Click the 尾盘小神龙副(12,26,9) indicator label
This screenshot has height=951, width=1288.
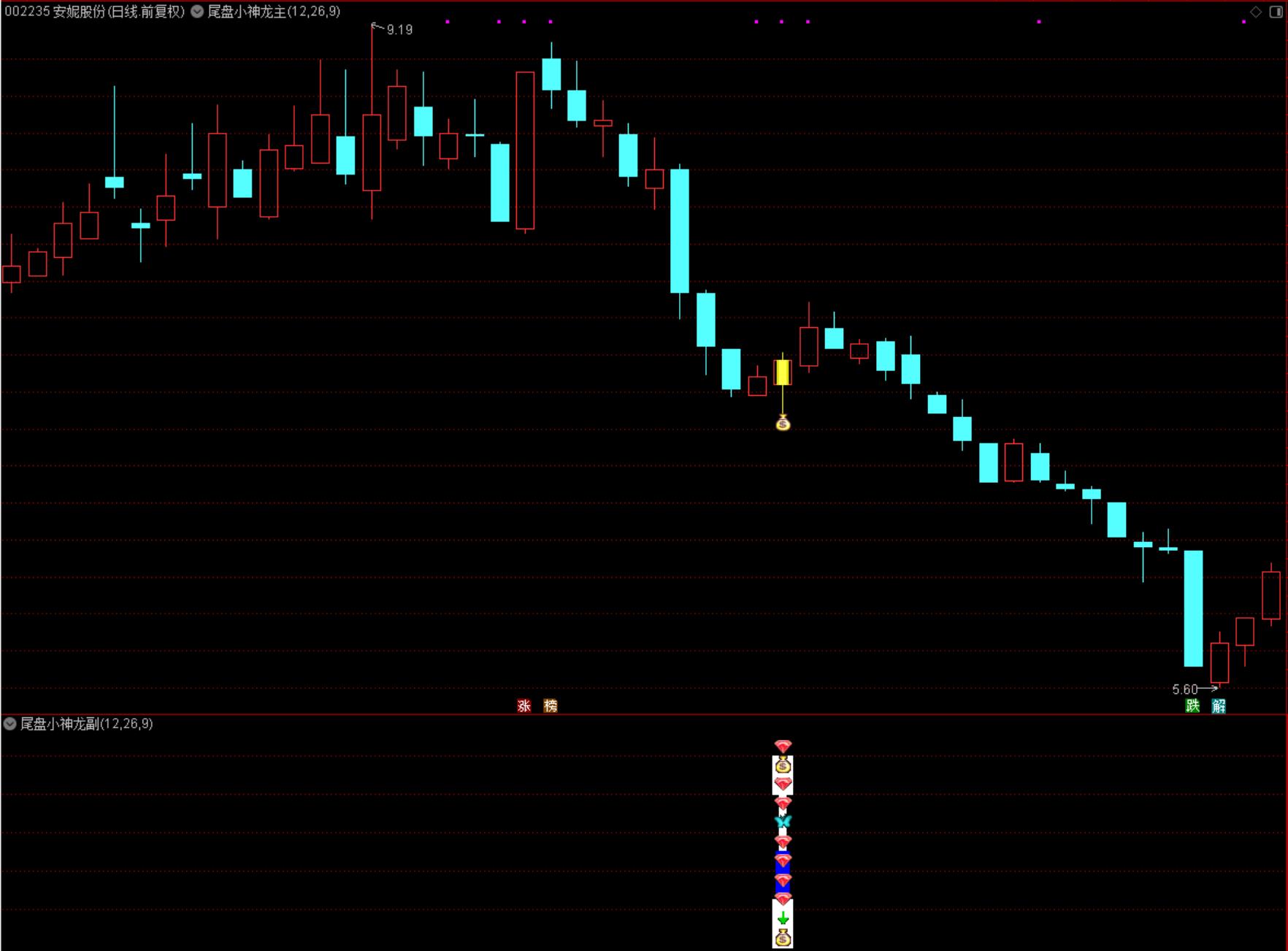click(x=86, y=724)
